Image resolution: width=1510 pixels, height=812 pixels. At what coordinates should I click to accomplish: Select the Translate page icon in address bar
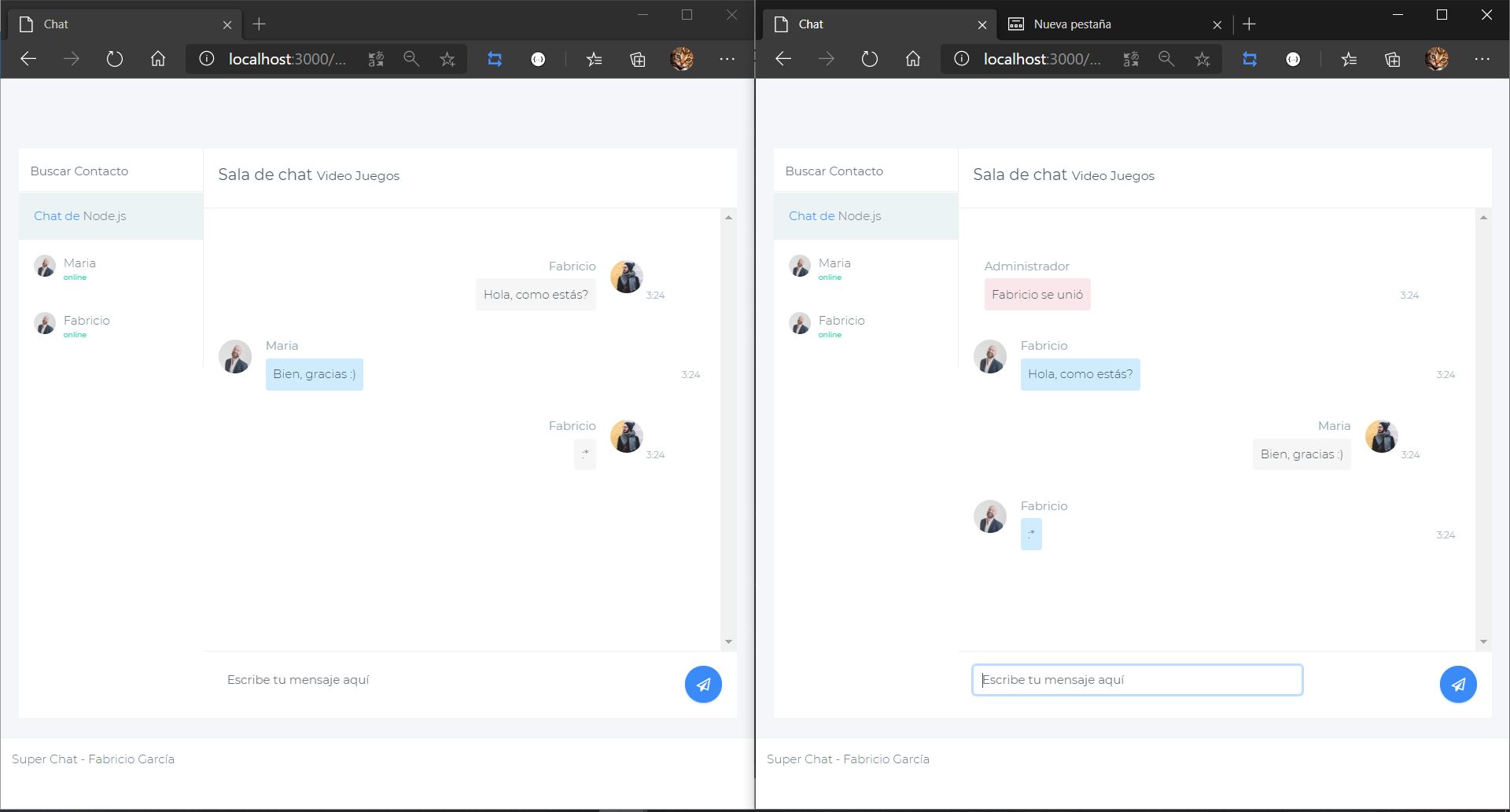click(x=377, y=58)
